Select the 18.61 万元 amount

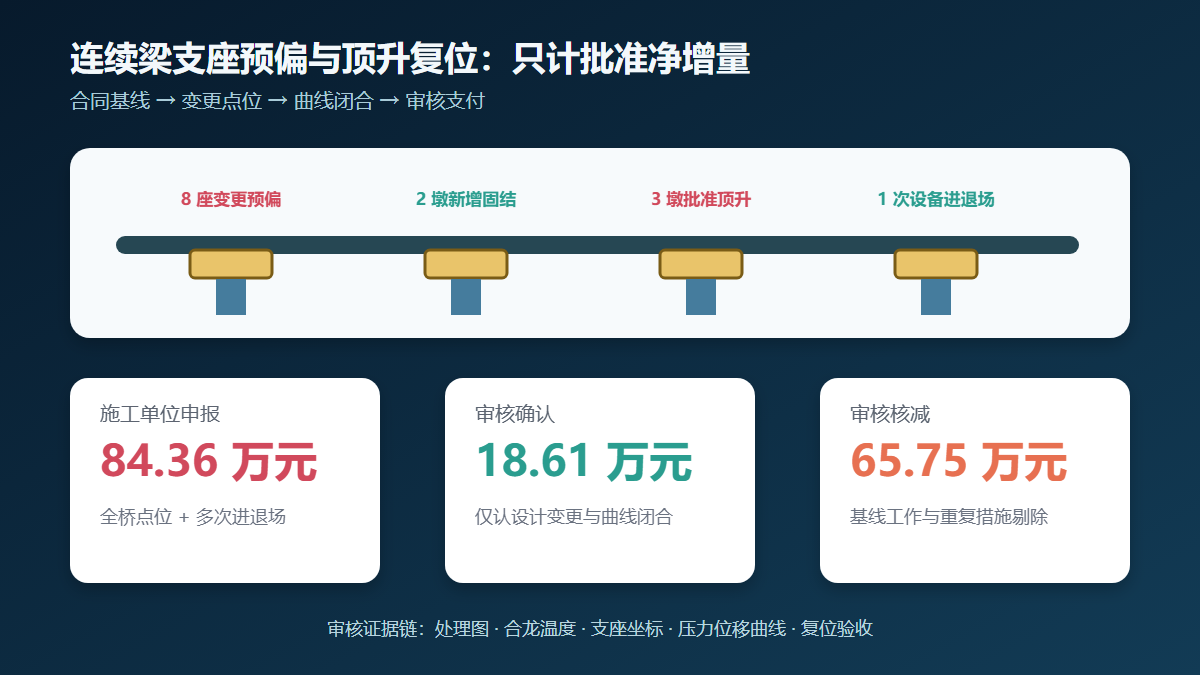tap(584, 461)
